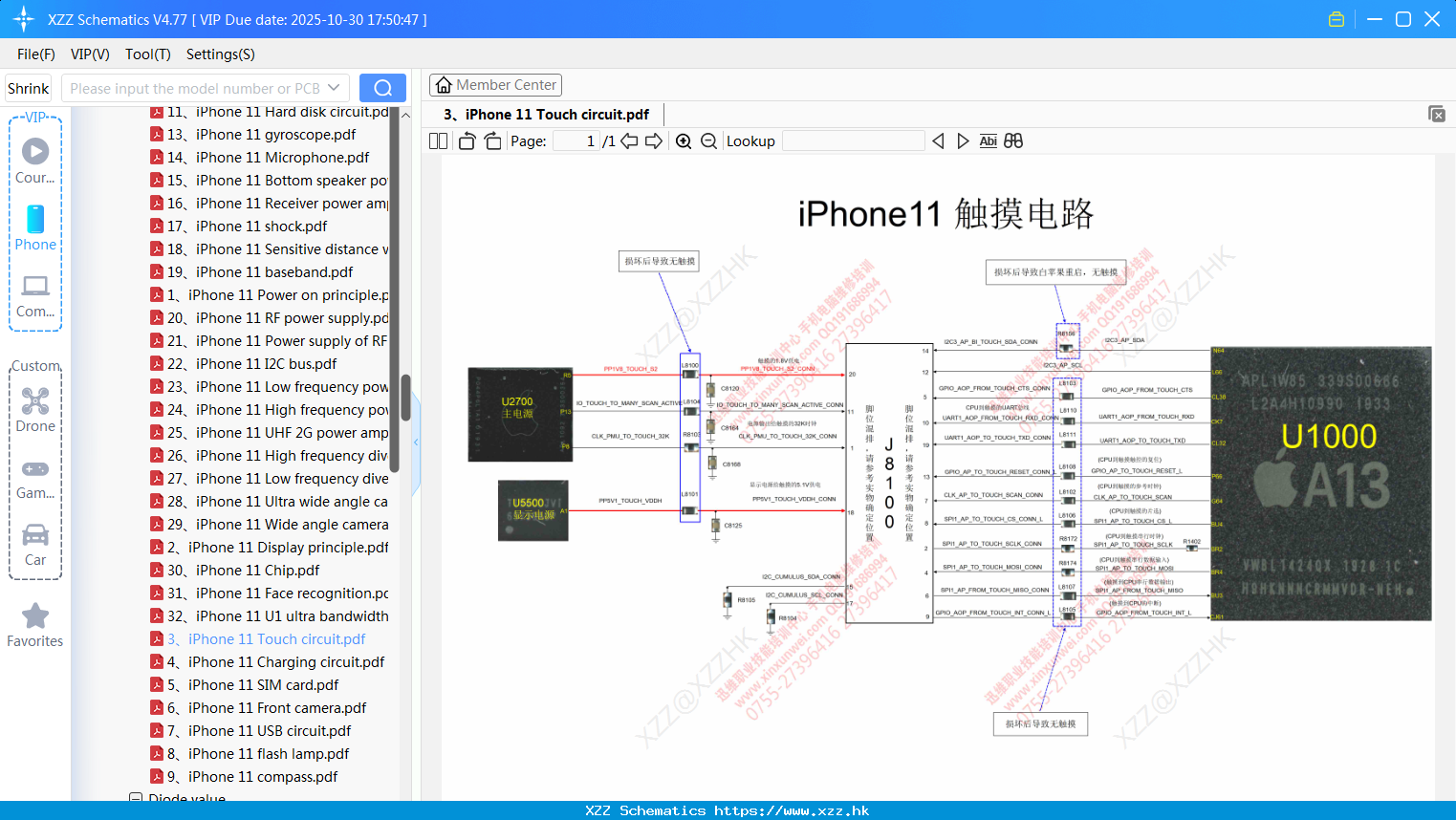Click the file list scroll up arrow
Viewport: 1456px width, 820px height.
(x=405, y=115)
